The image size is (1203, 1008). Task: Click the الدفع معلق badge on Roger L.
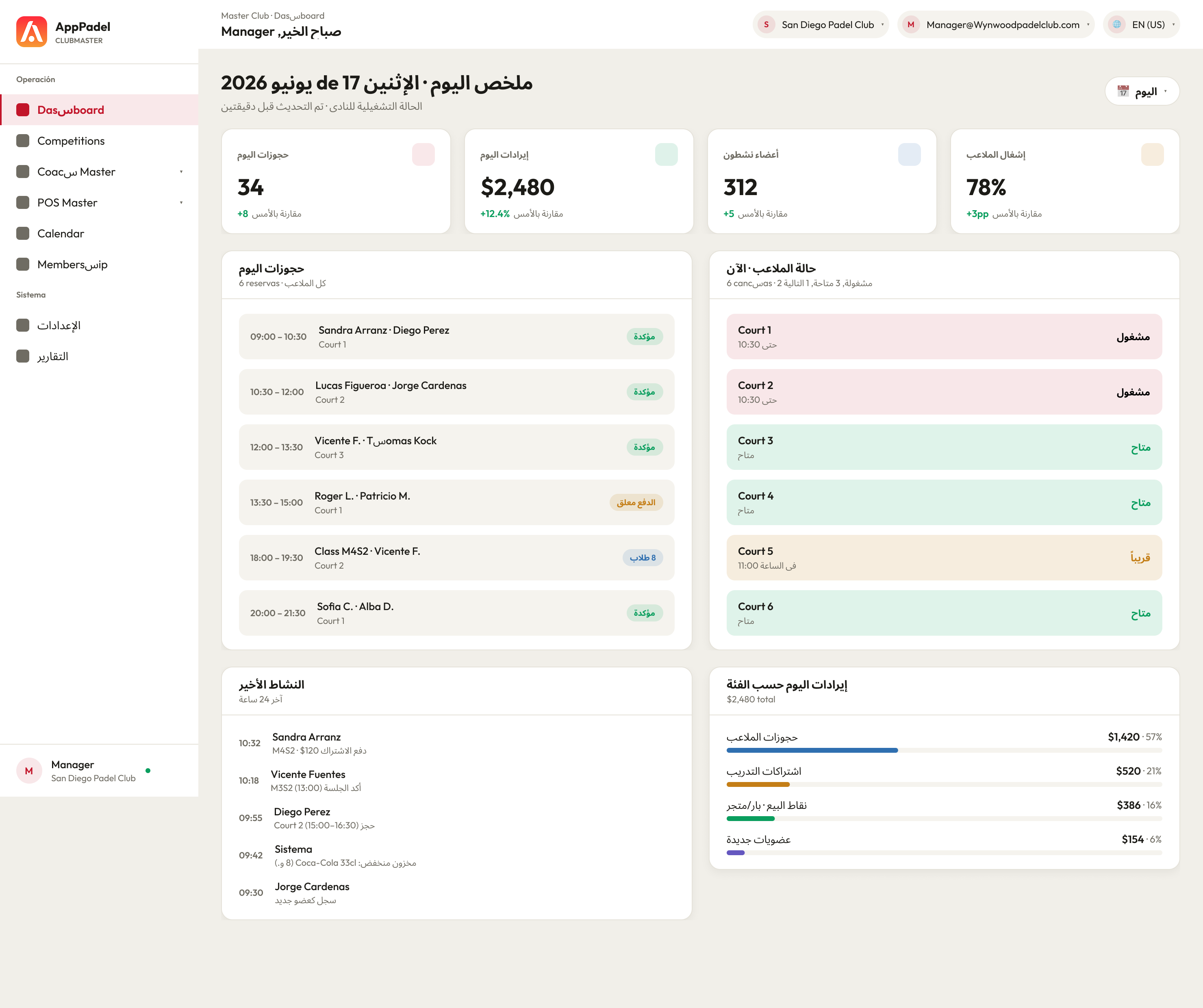point(636,502)
